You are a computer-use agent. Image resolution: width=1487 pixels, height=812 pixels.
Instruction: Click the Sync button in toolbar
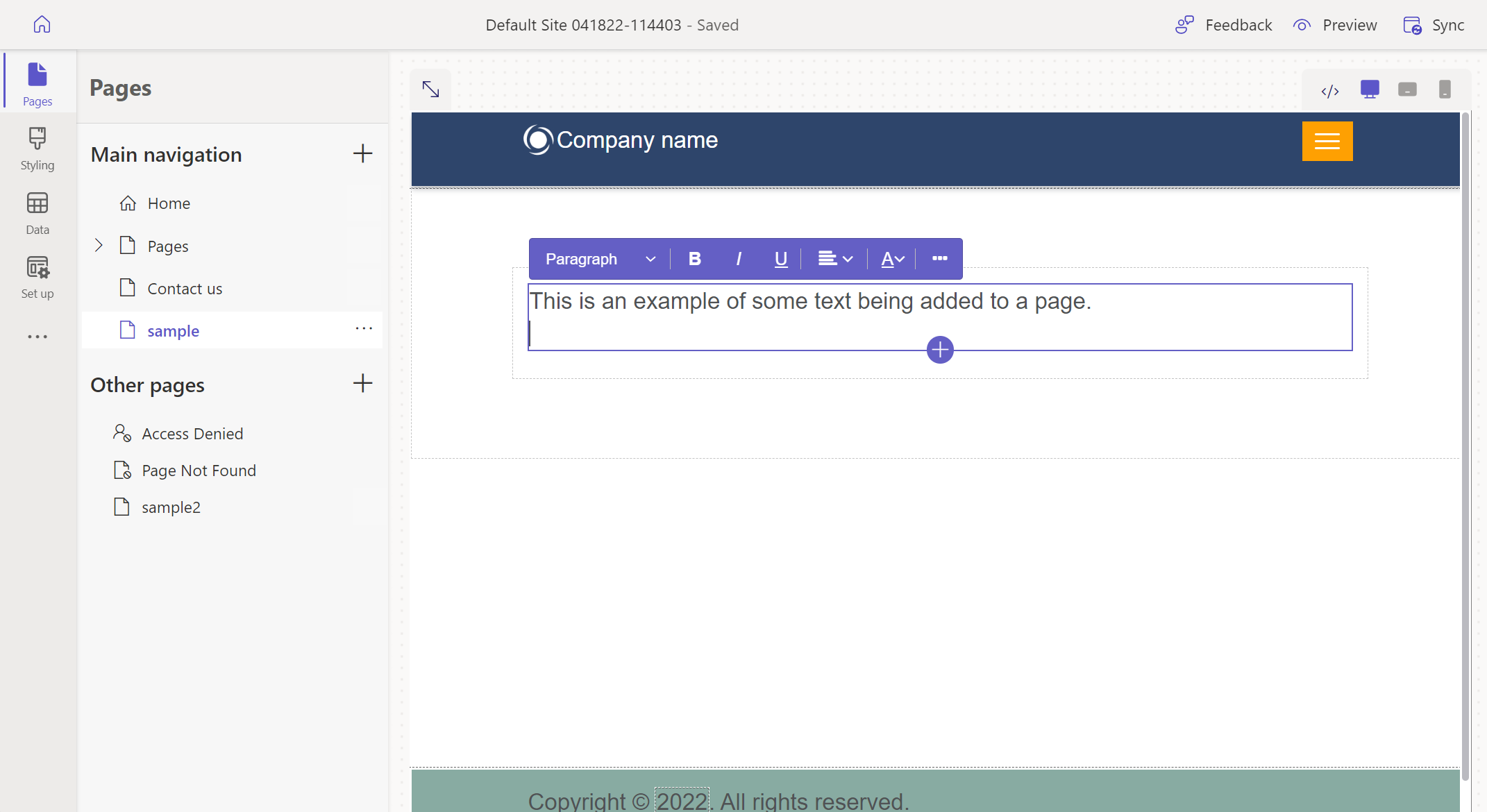tap(1436, 24)
